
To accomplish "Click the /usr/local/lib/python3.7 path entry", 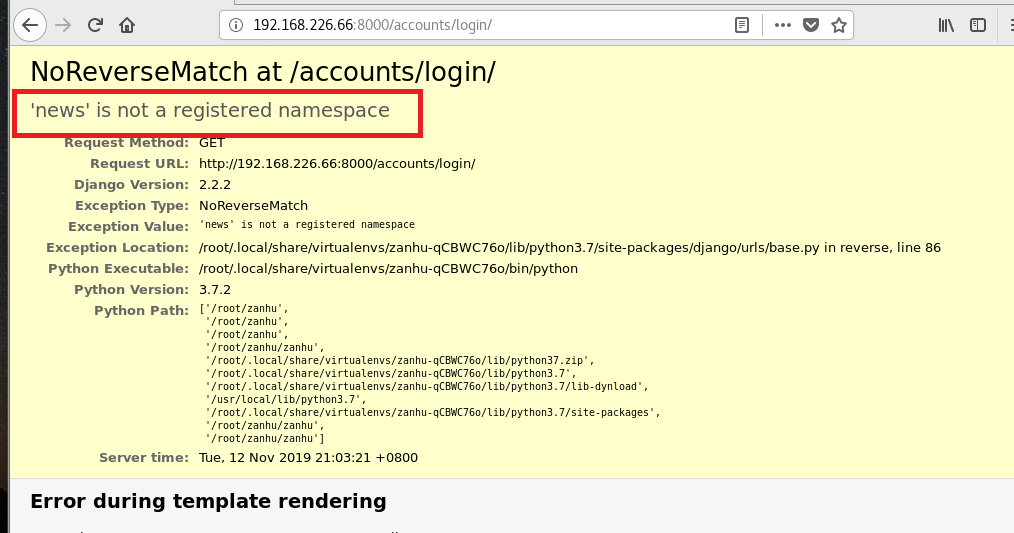I will [x=286, y=399].
